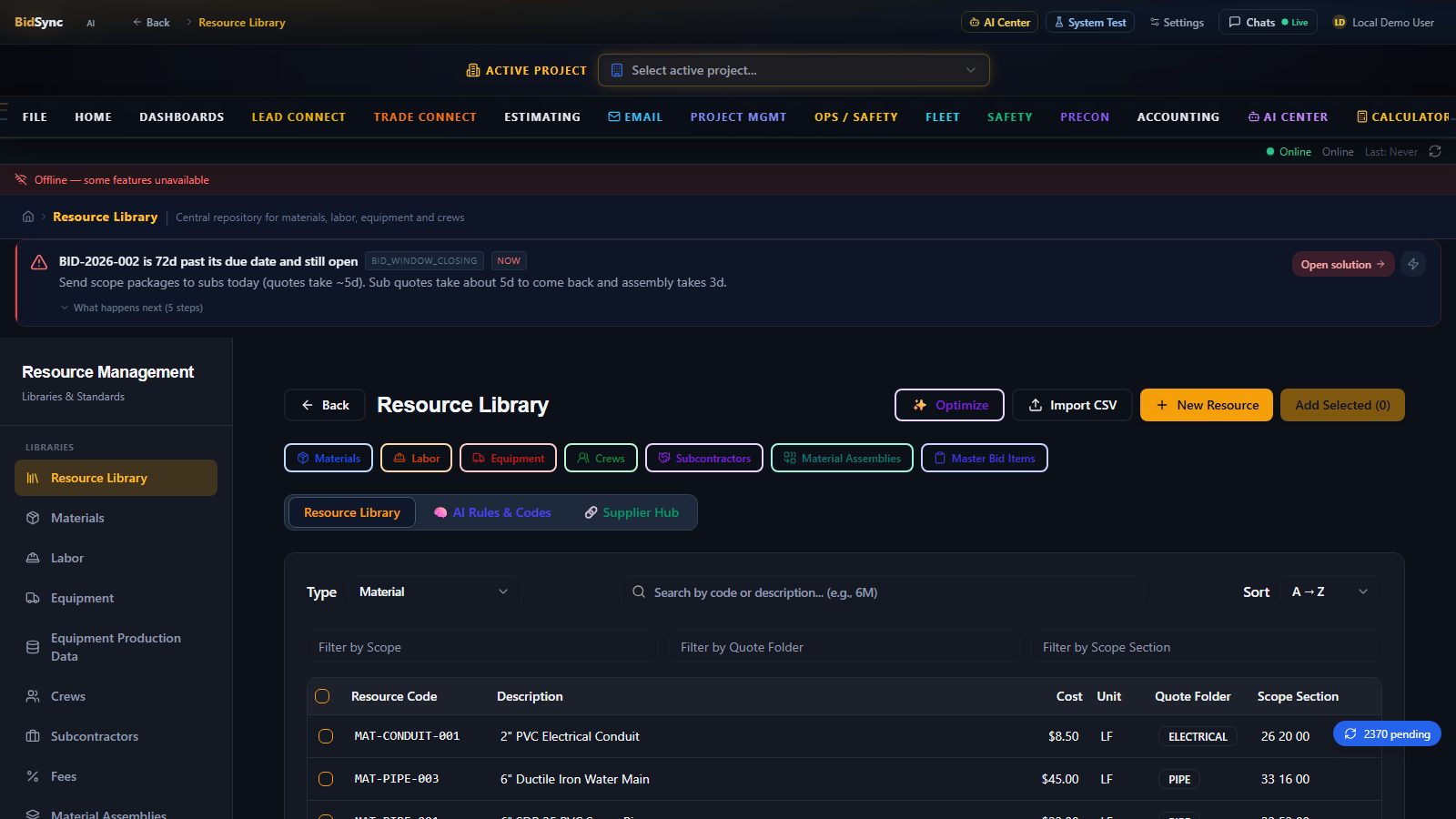Viewport: 1456px width, 819px height.
Task: Open the ESTIMATING menu
Action: point(542,116)
